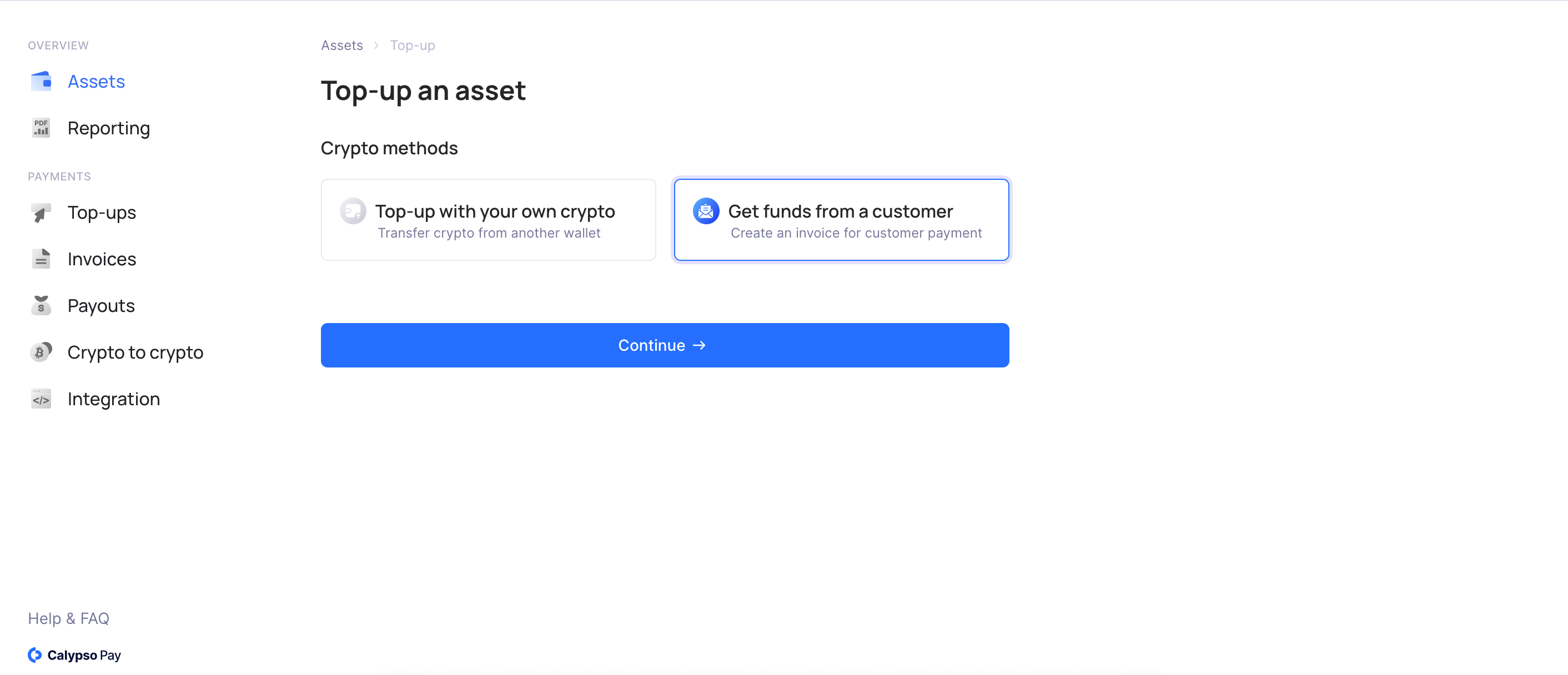Click the envelope icon in customer funds card
1568x675 pixels.
point(706,211)
